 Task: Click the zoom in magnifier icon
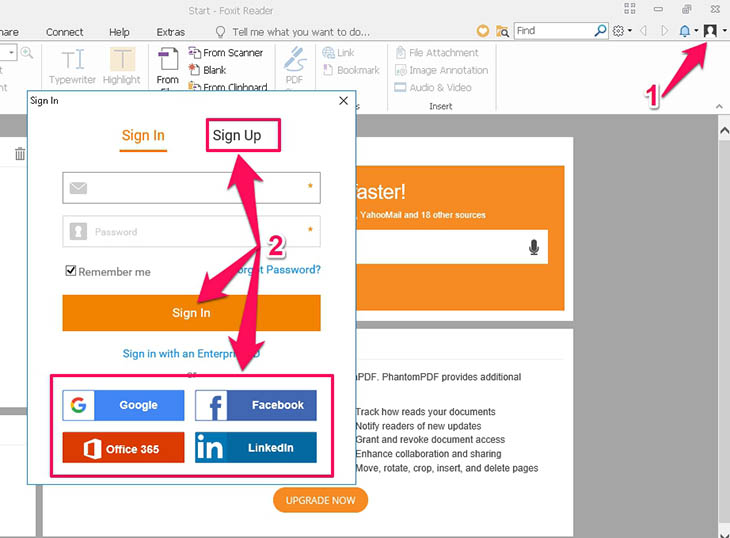(x=27, y=53)
